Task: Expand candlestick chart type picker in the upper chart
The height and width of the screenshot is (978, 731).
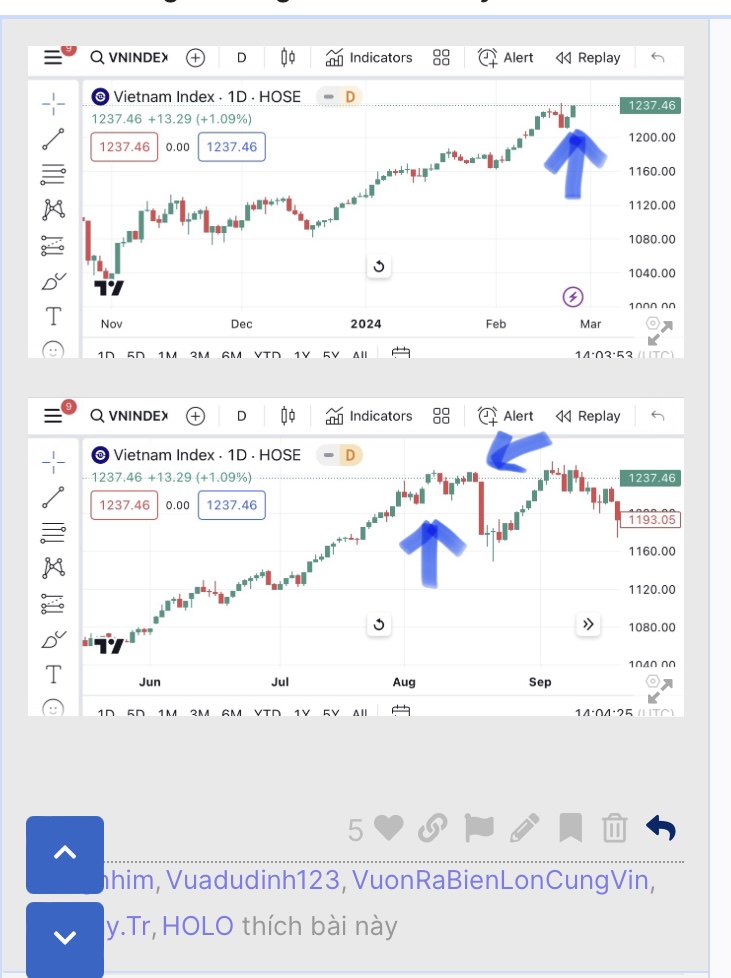Action: 288,58
